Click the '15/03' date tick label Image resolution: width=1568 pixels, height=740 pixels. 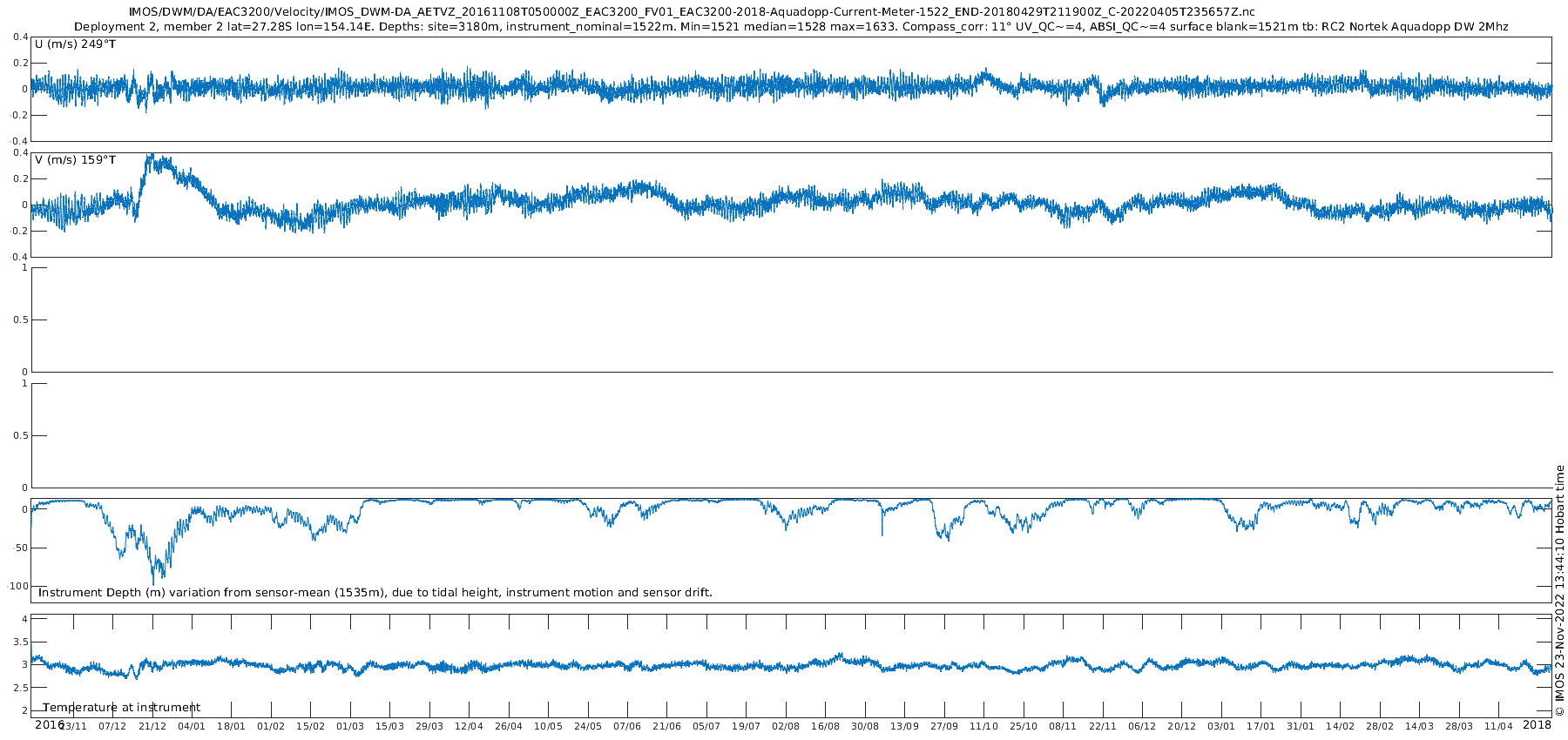point(389,726)
